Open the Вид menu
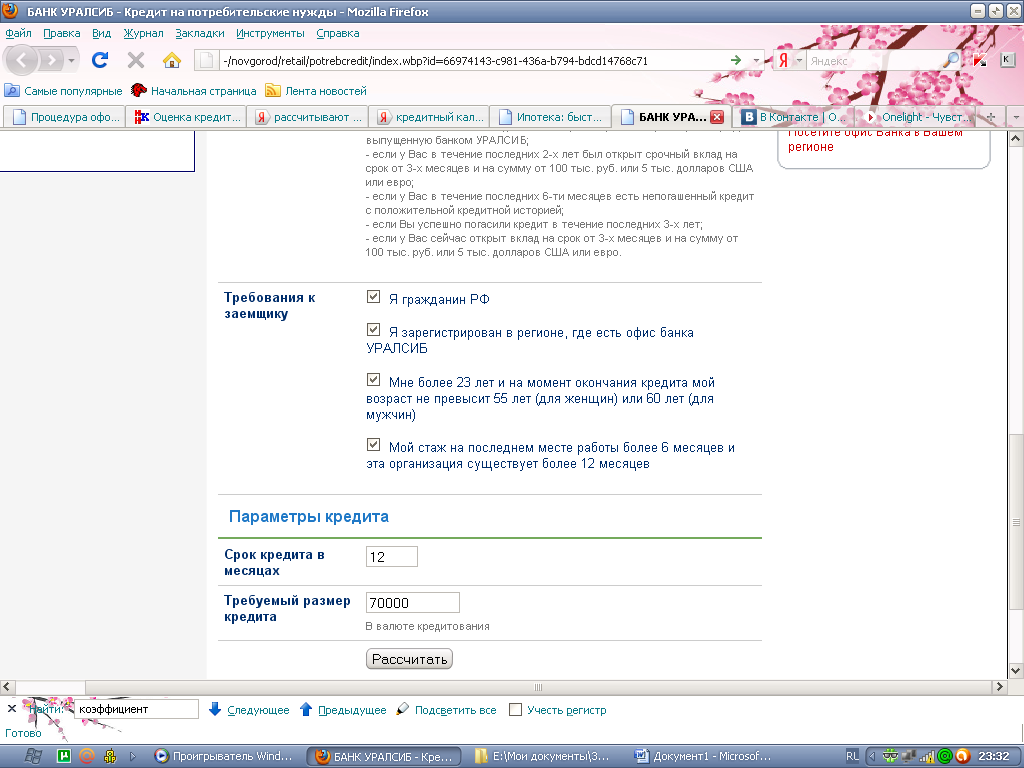The width and height of the screenshot is (1024, 768). coord(101,33)
